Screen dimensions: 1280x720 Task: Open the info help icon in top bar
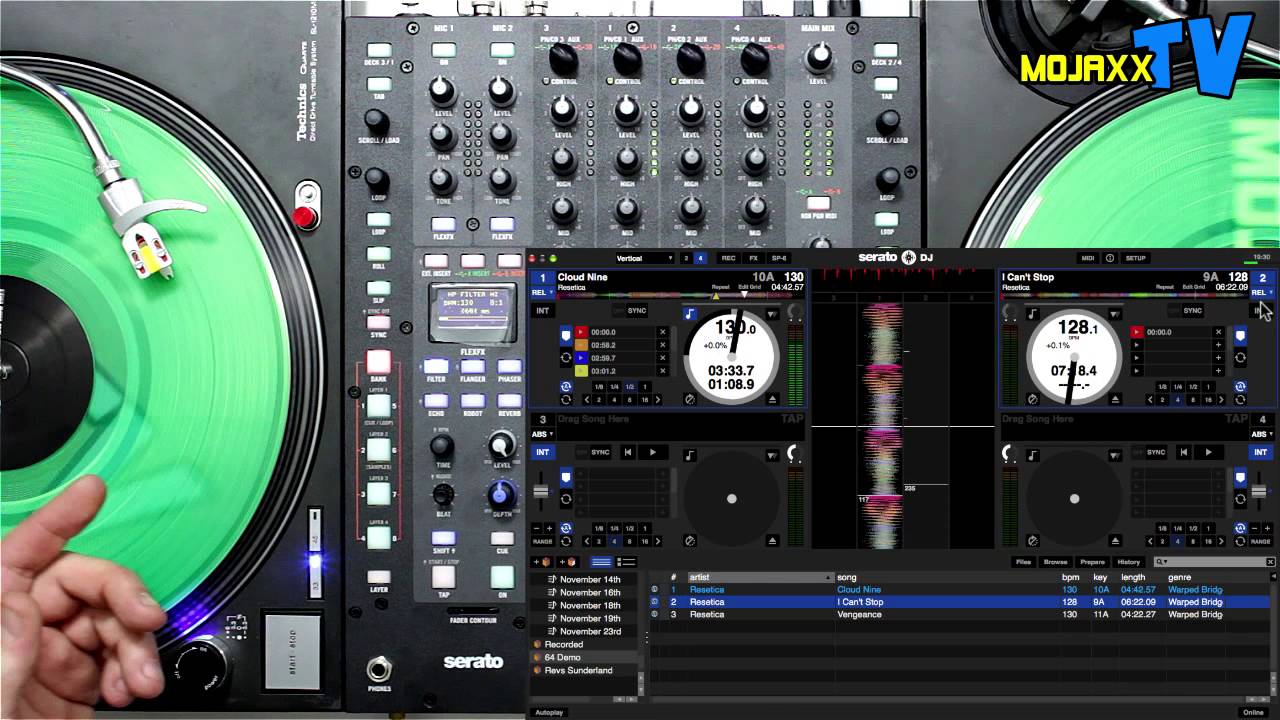tap(1110, 258)
